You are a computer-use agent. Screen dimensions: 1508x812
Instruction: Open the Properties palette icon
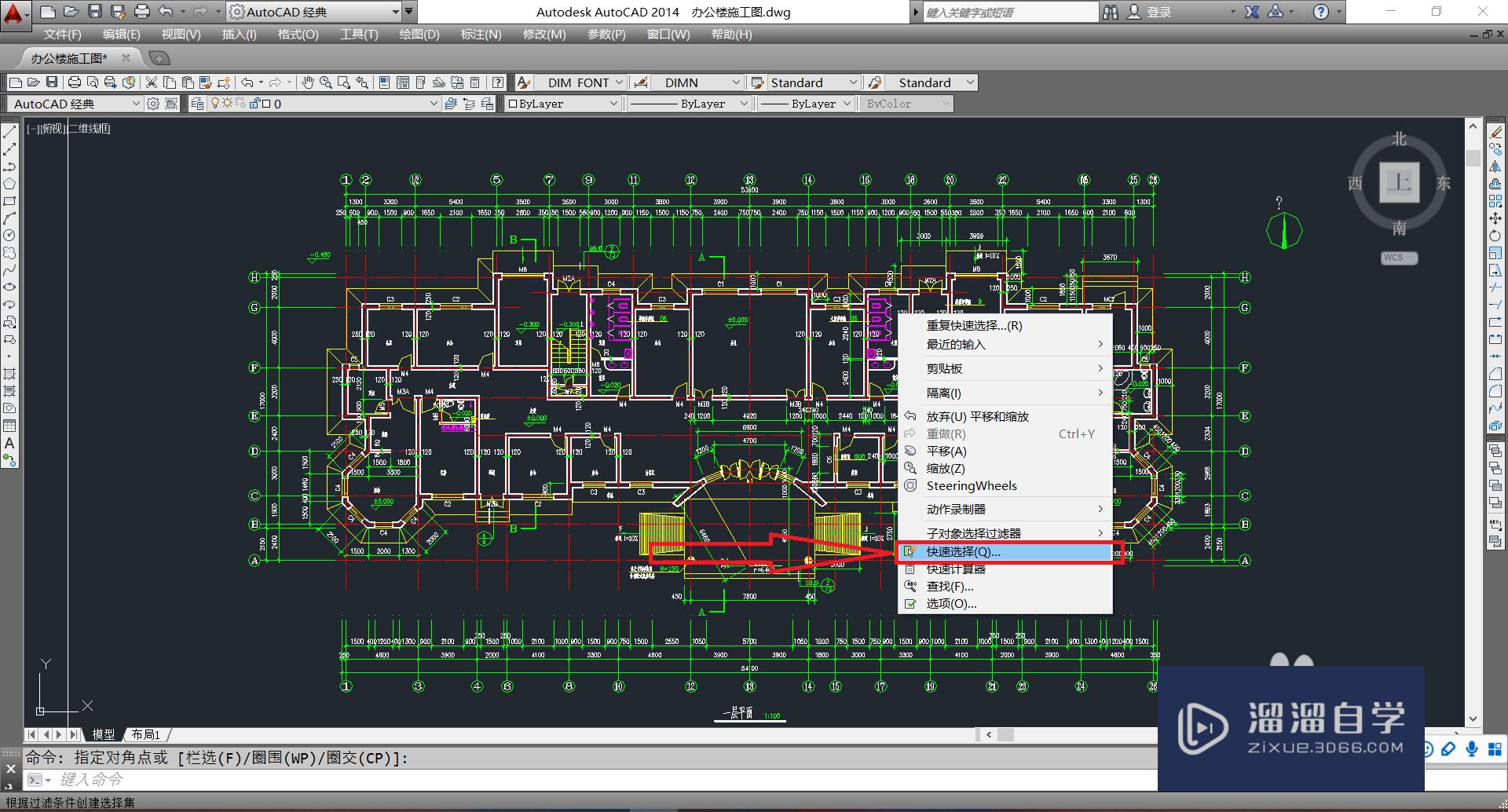pyautogui.click(x=384, y=82)
